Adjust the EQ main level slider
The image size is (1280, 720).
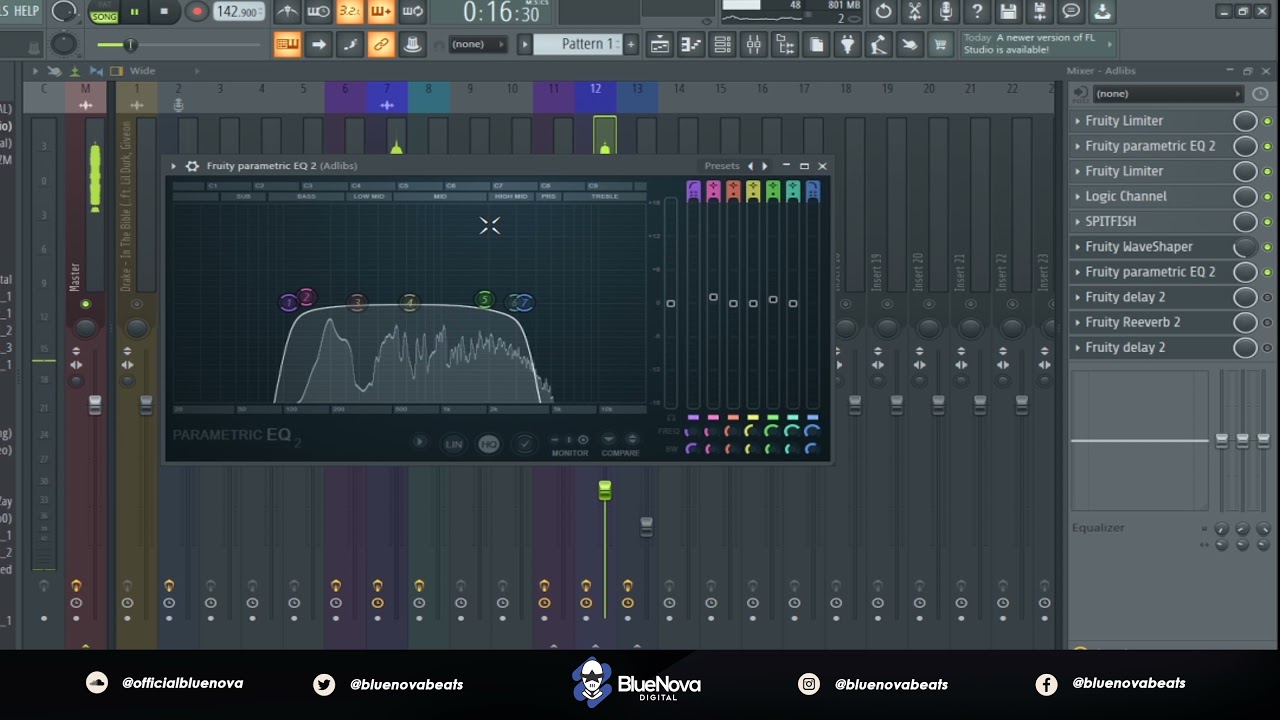click(671, 303)
